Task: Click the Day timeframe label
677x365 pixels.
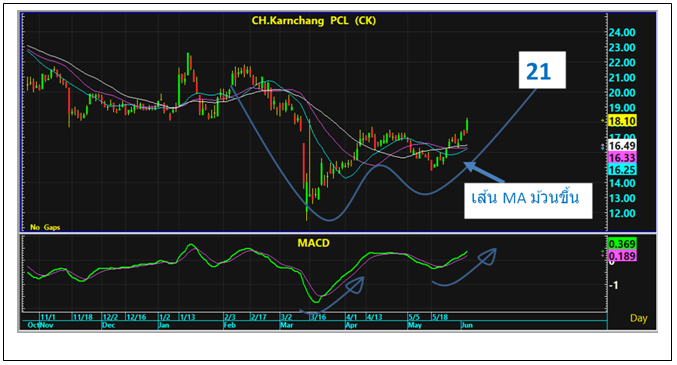Action: [x=639, y=318]
